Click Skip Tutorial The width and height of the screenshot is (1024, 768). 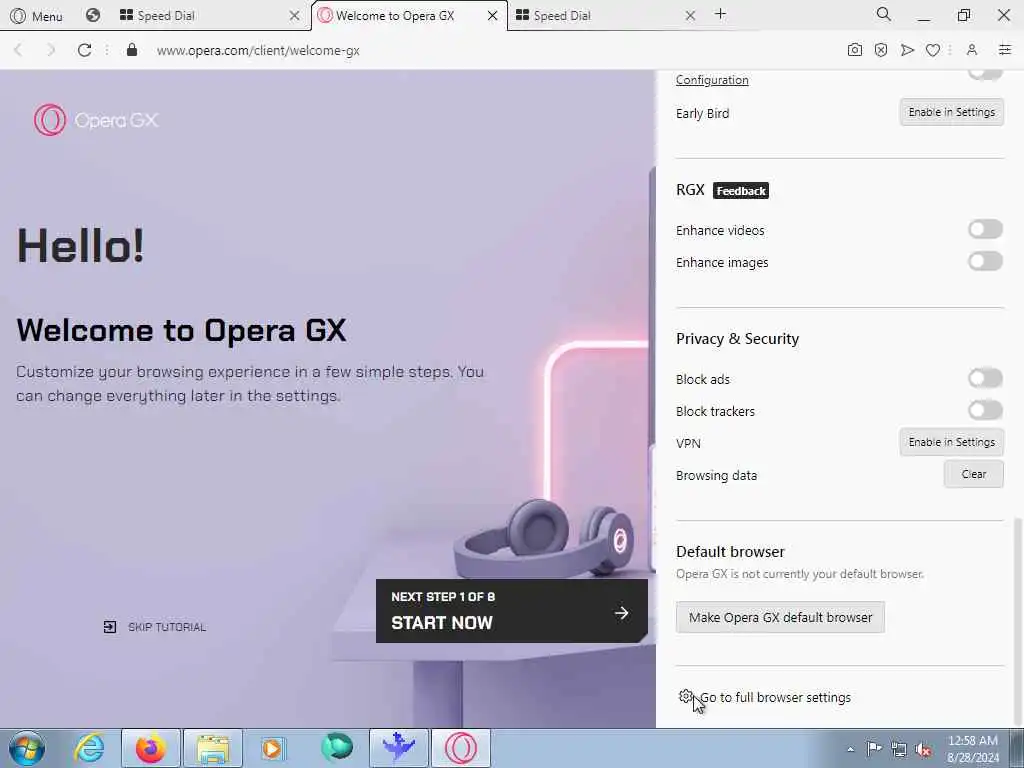(x=155, y=627)
